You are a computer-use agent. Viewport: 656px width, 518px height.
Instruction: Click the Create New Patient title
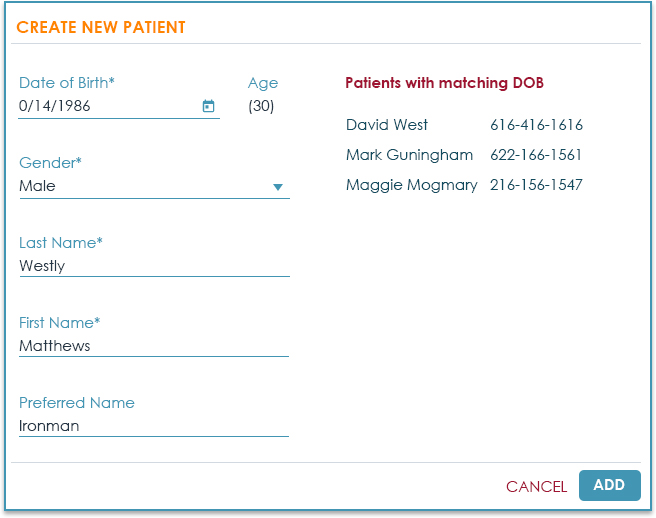[101, 28]
